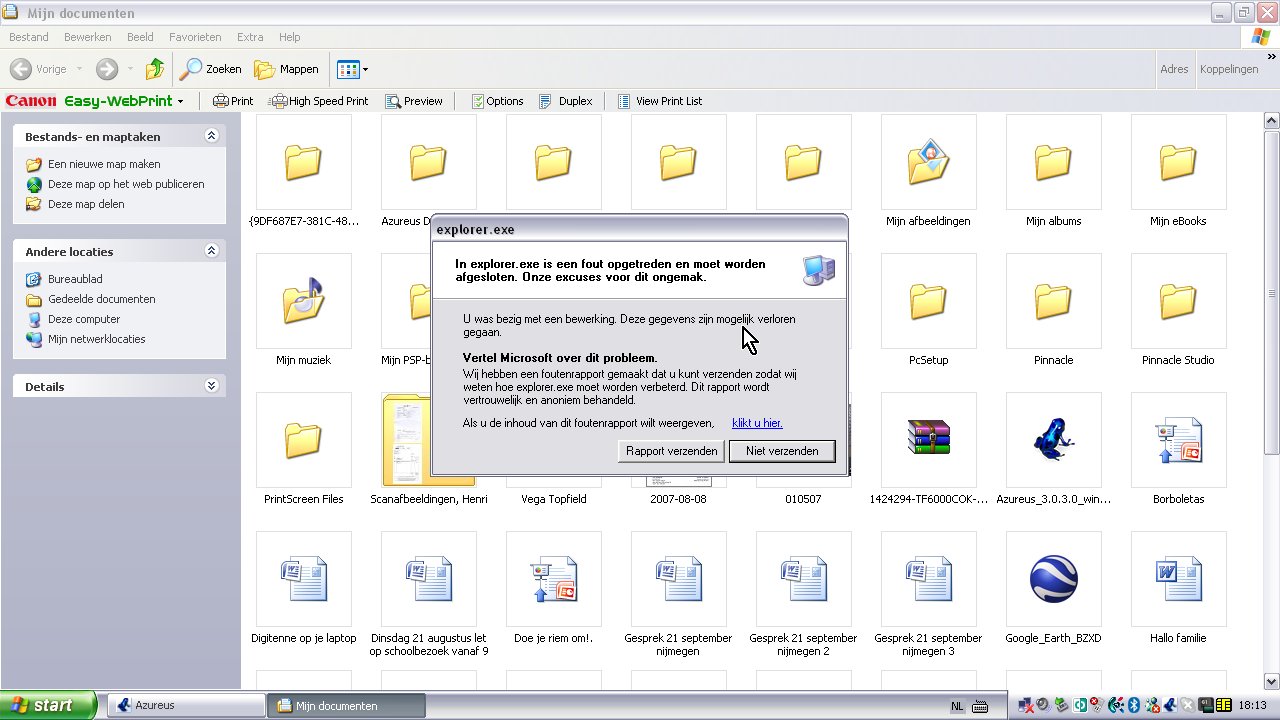1280x720 pixels.
Task: Click the forward navigation arrow icon
Action: click(x=107, y=69)
